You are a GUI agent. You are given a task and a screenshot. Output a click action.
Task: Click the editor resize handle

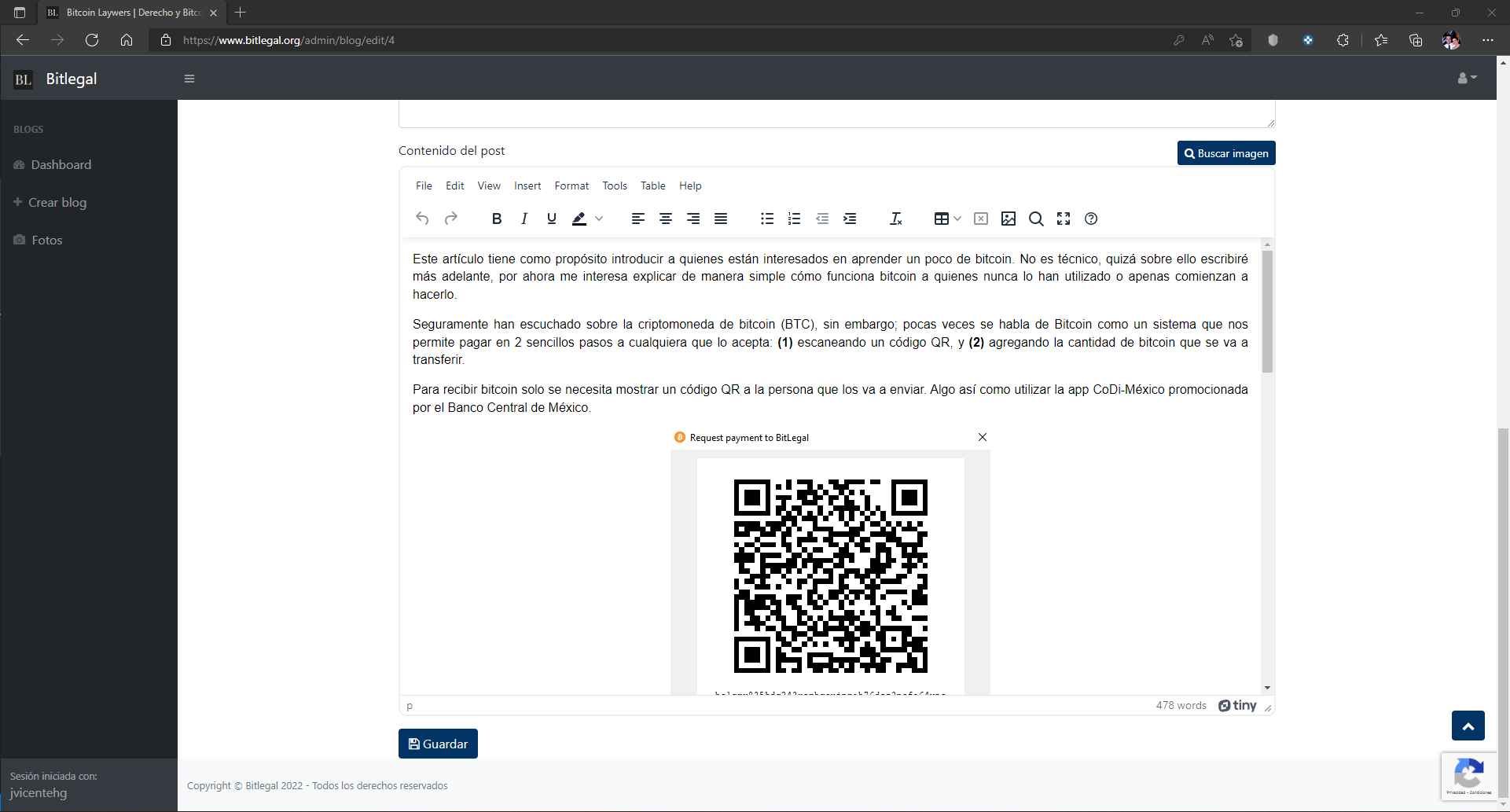pyautogui.click(x=1268, y=707)
